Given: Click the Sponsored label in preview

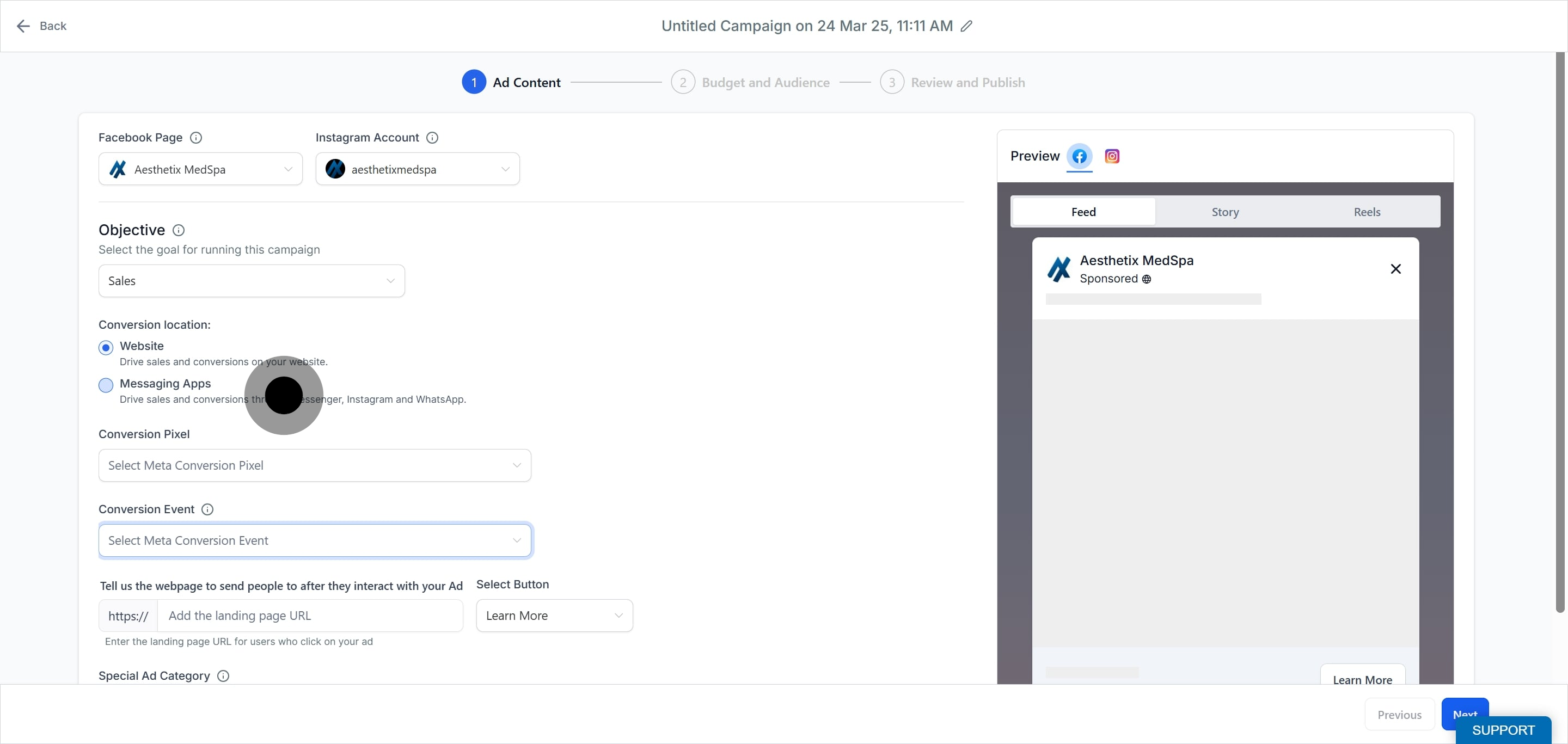Looking at the screenshot, I should [x=1108, y=279].
